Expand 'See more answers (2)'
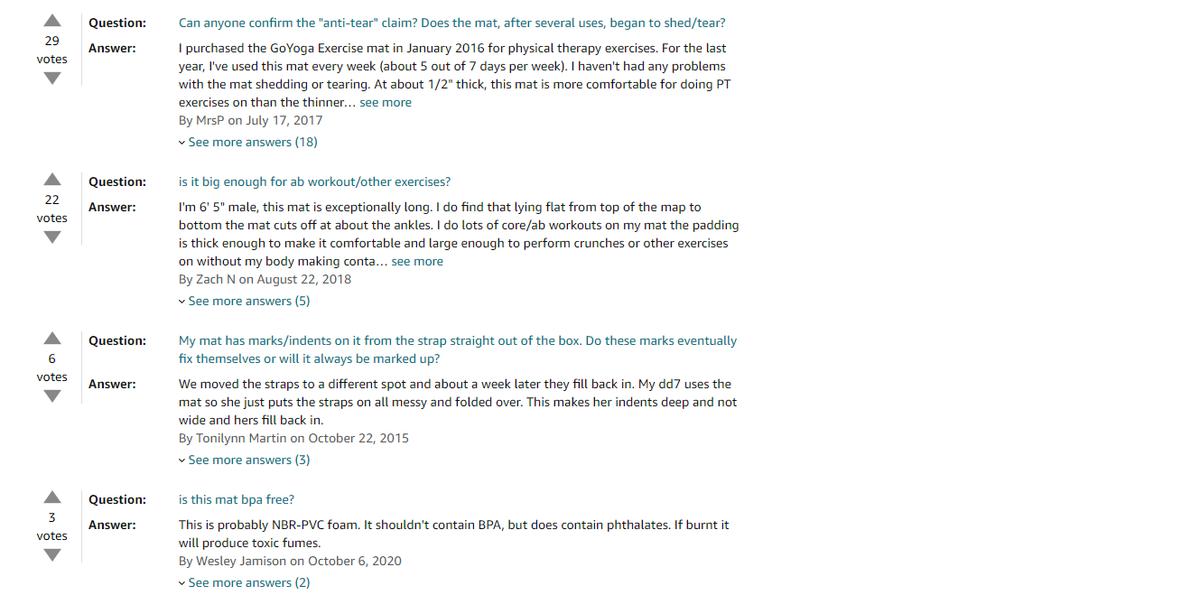This screenshot has width=1200, height=595. 248,583
